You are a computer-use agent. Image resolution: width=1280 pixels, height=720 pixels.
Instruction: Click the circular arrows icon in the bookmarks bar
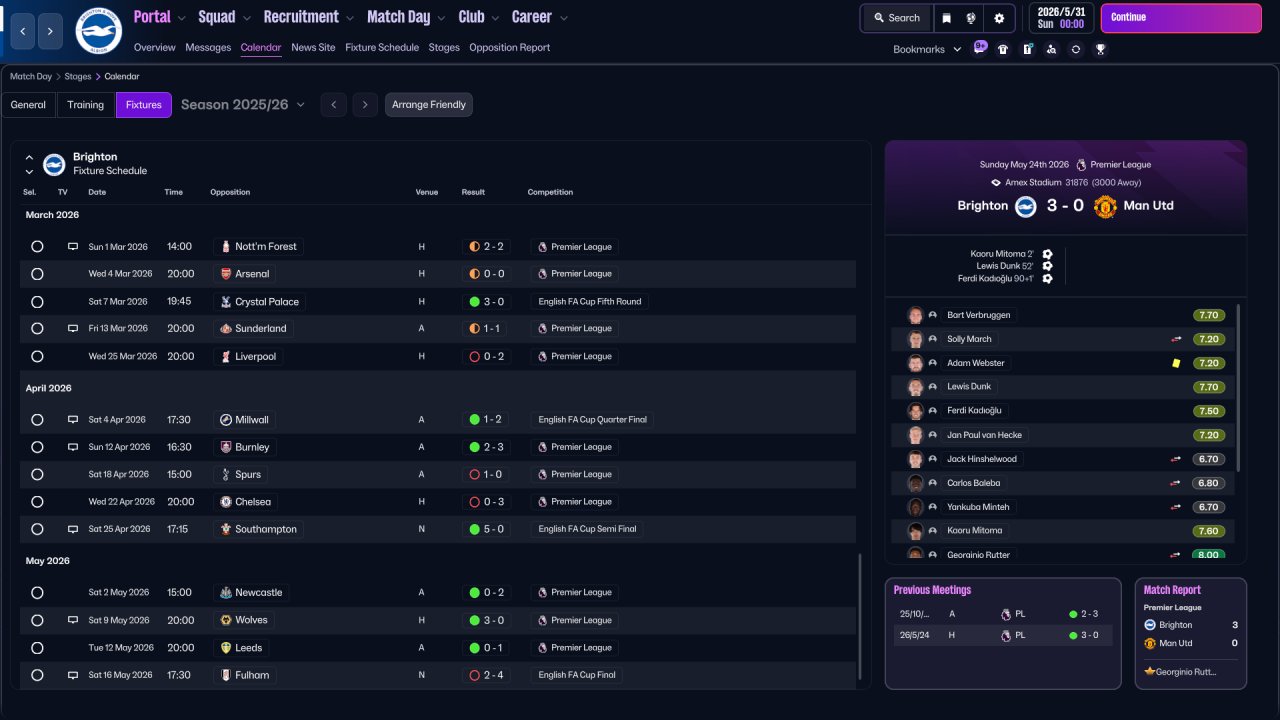[1076, 49]
